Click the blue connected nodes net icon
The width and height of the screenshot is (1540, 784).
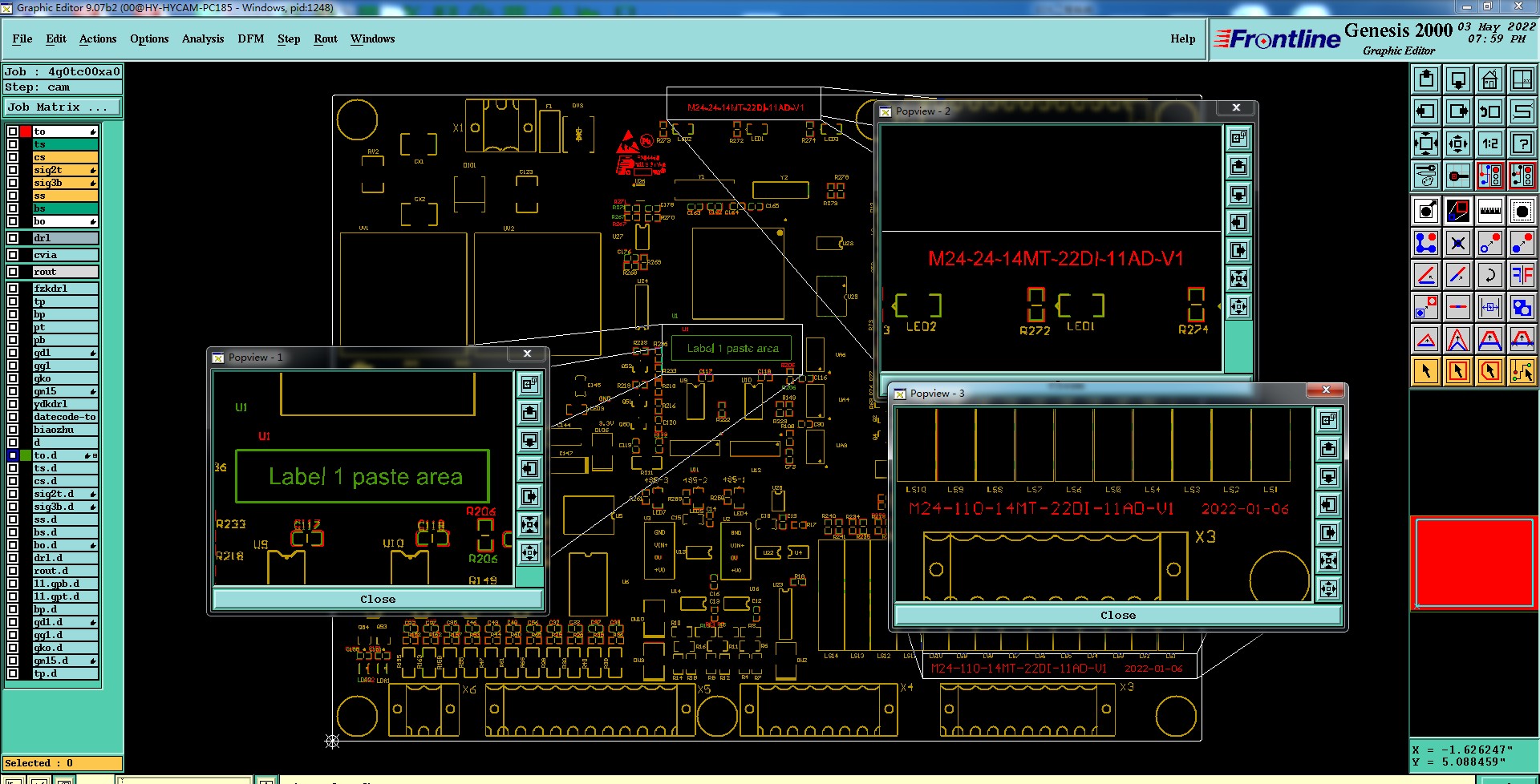point(1426,243)
